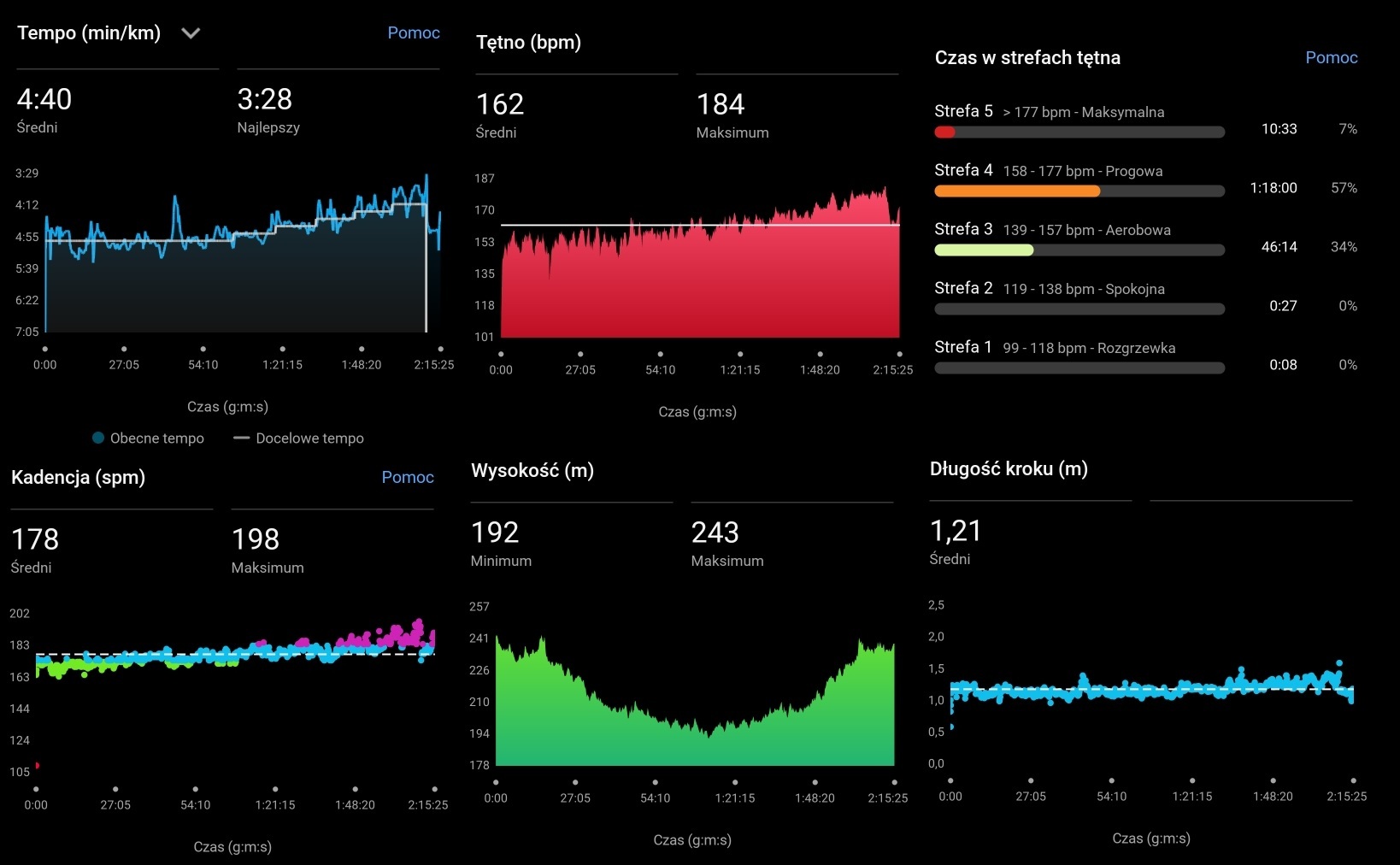
Task: Select the Strefa 5 red progress bar
Action: pos(1079,132)
